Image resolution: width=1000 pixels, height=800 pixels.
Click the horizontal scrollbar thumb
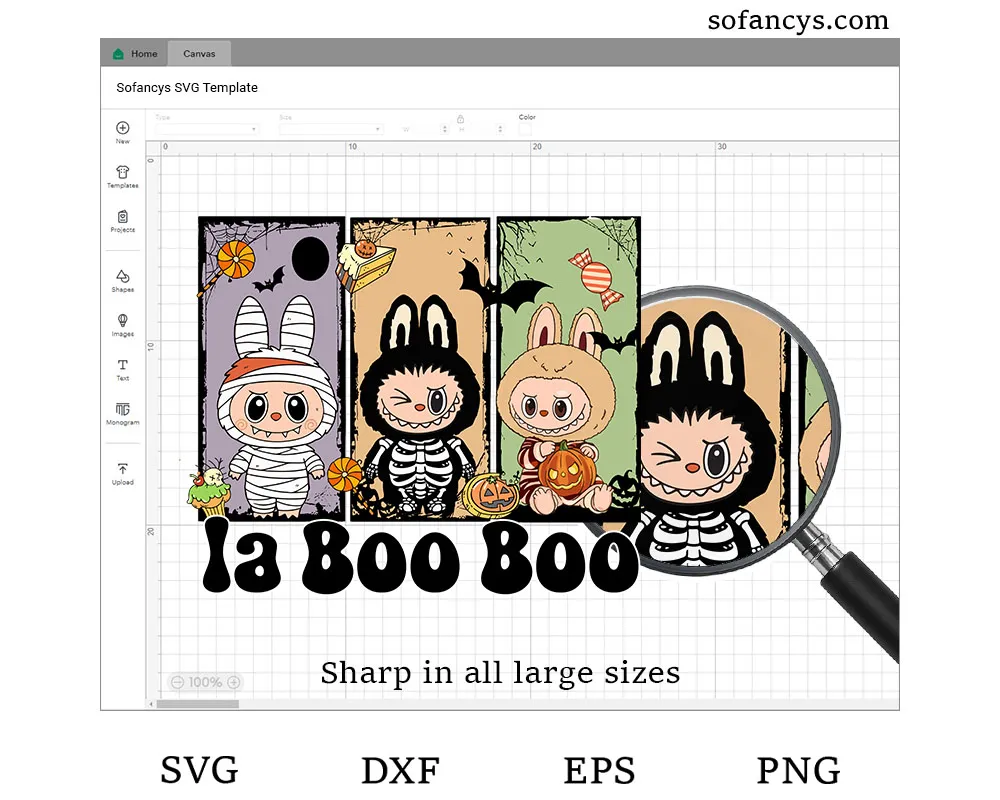(198, 704)
